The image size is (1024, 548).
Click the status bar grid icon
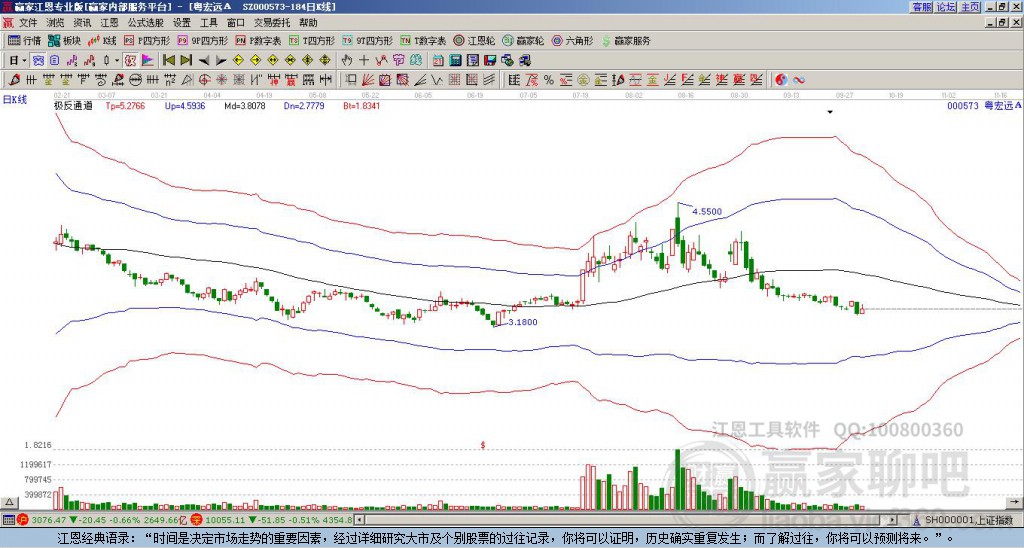click(8, 520)
